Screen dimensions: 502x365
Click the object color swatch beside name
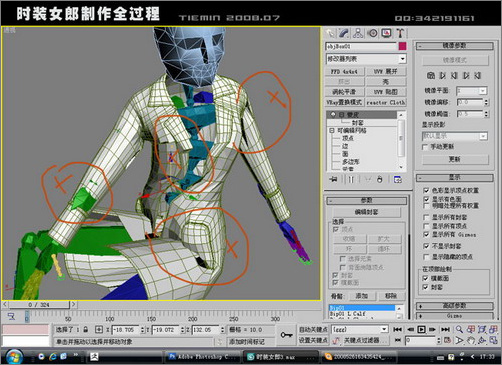pyautogui.click(x=402, y=46)
